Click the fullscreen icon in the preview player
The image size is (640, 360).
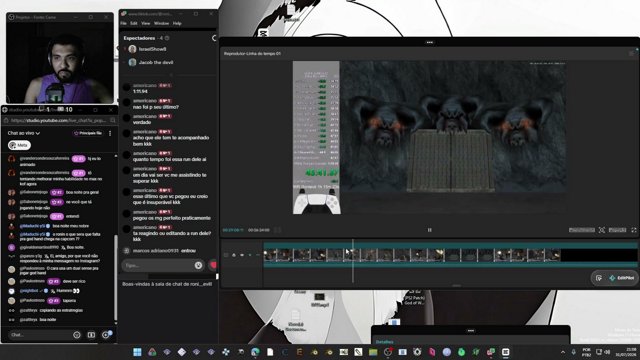tap(634, 230)
